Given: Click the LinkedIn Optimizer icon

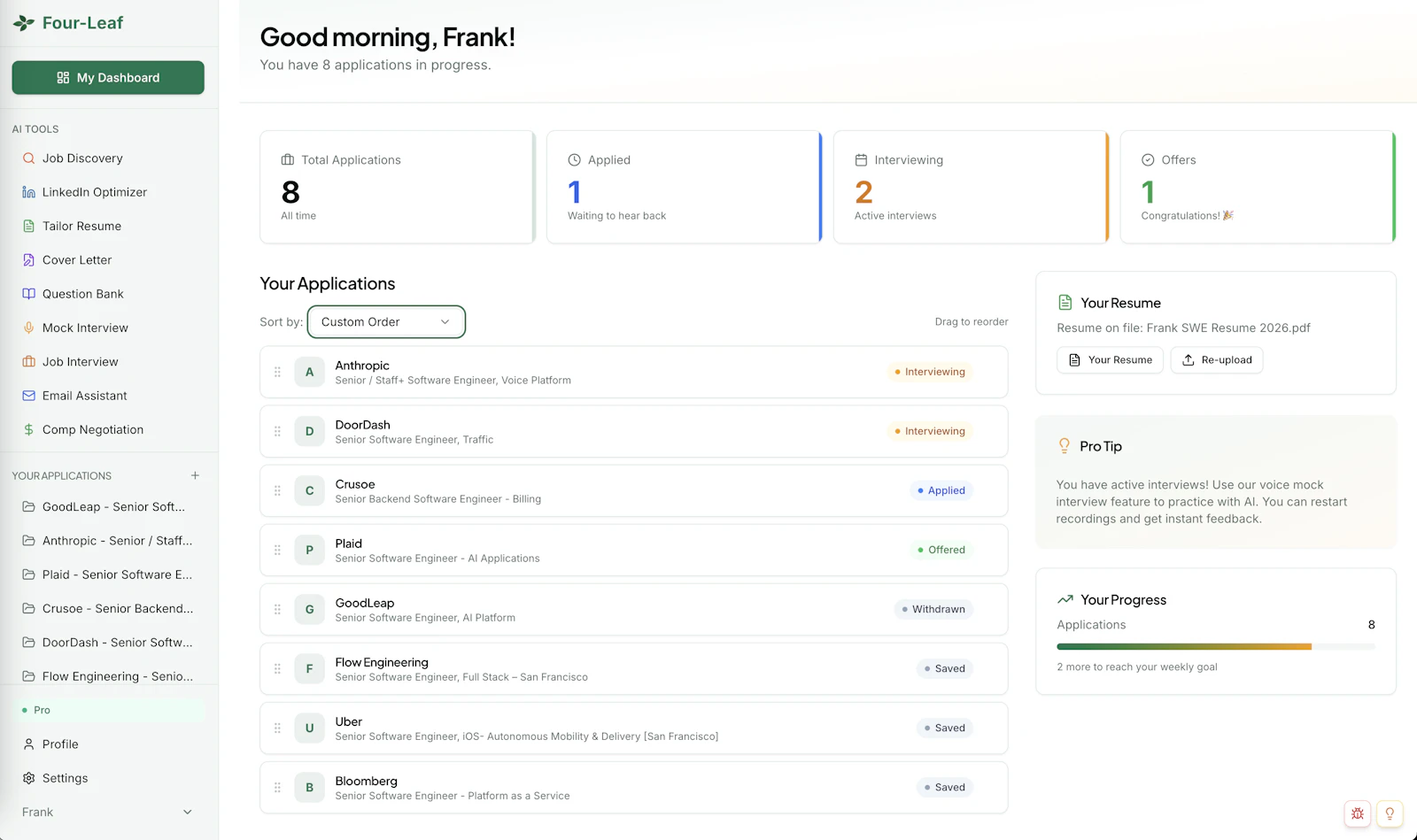Looking at the screenshot, I should (28, 192).
